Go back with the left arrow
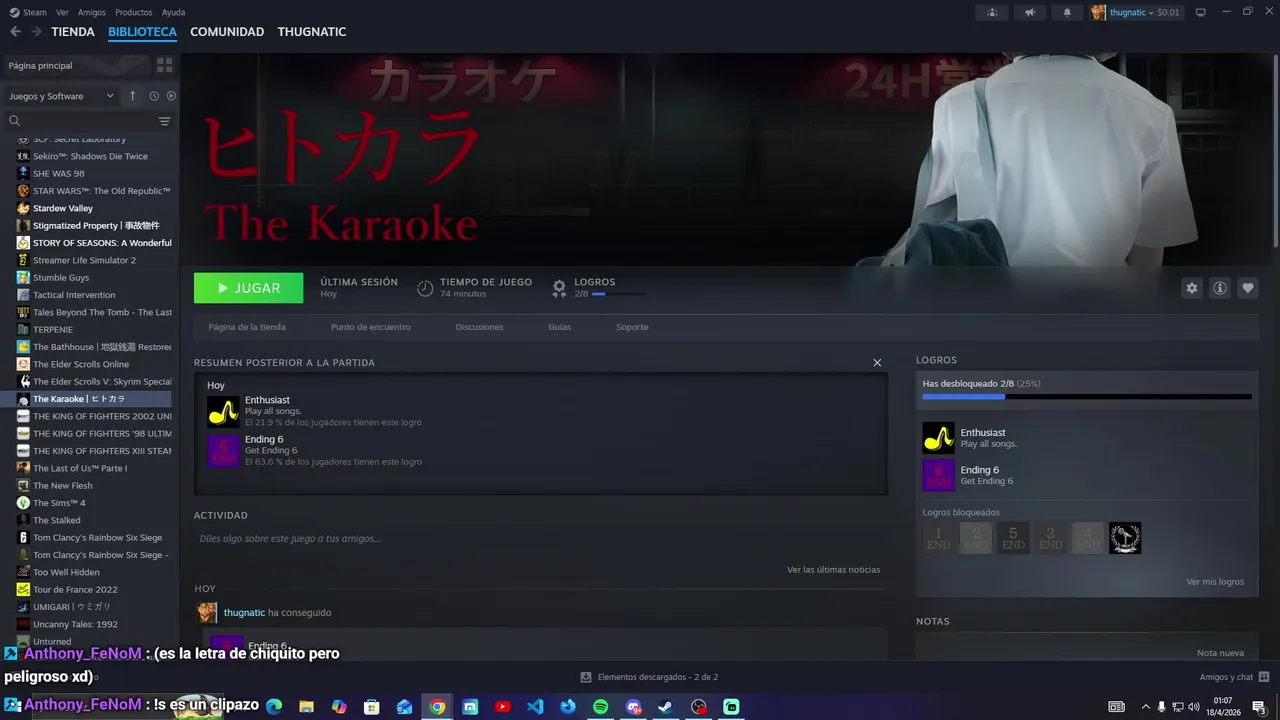 click(15, 32)
